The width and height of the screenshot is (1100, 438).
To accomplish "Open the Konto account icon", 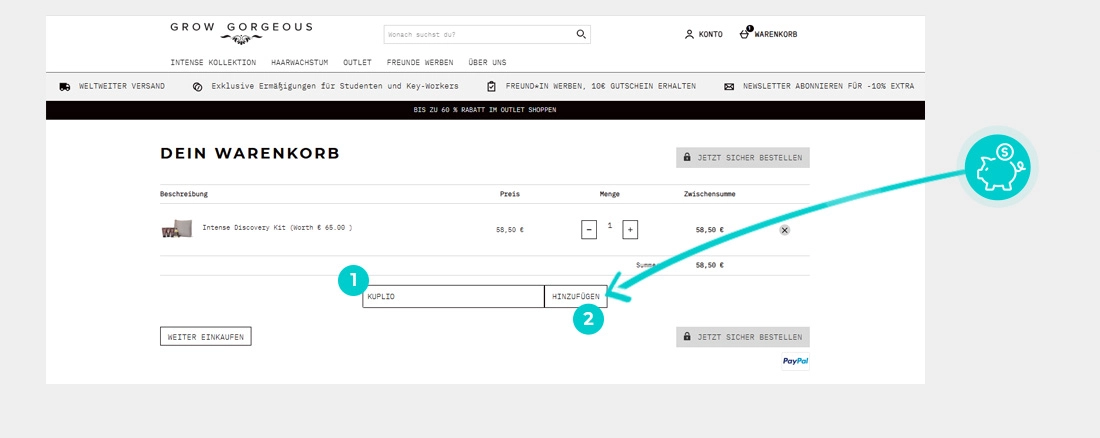I will click(x=689, y=34).
